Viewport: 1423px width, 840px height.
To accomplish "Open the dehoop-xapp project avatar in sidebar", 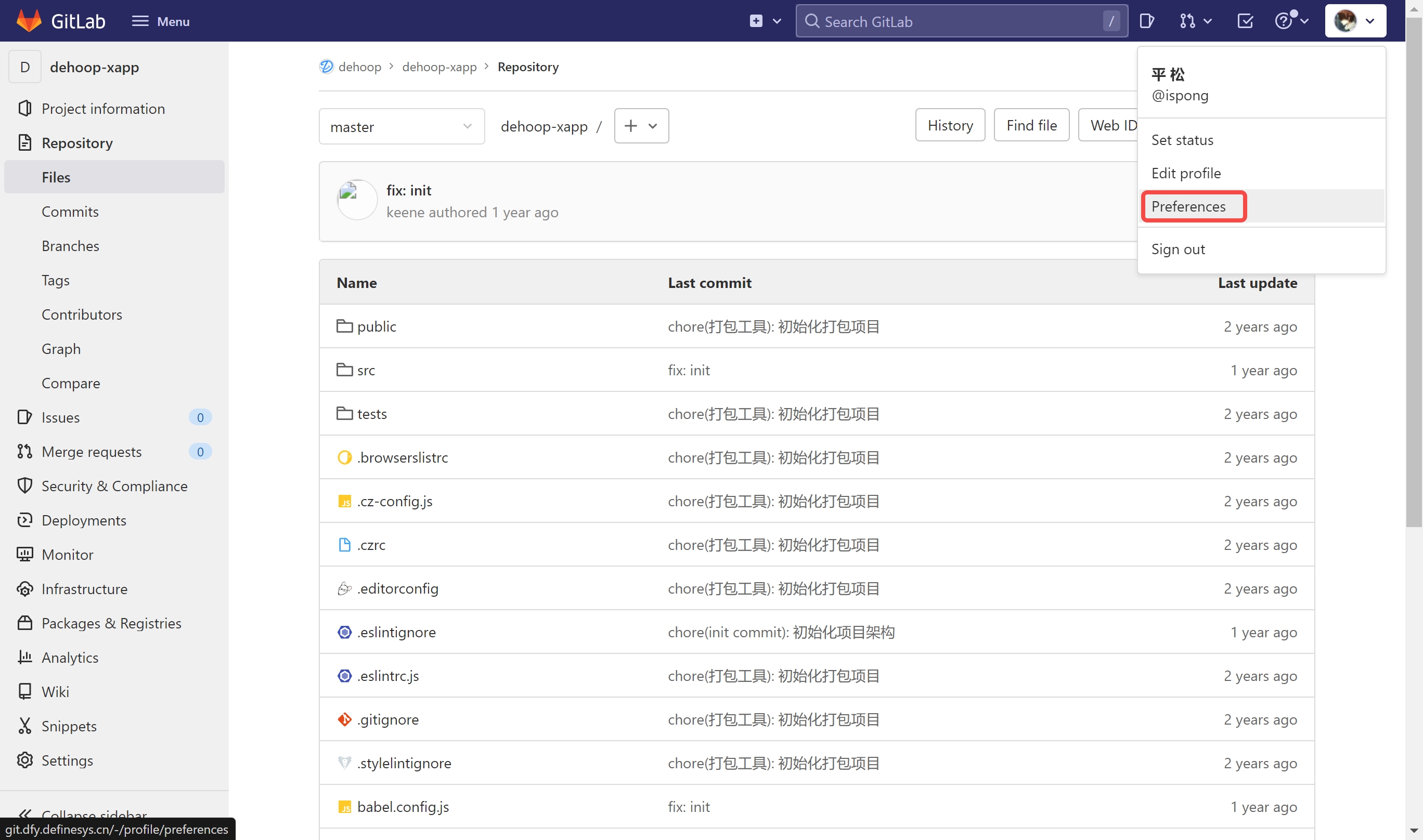I will point(25,67).
